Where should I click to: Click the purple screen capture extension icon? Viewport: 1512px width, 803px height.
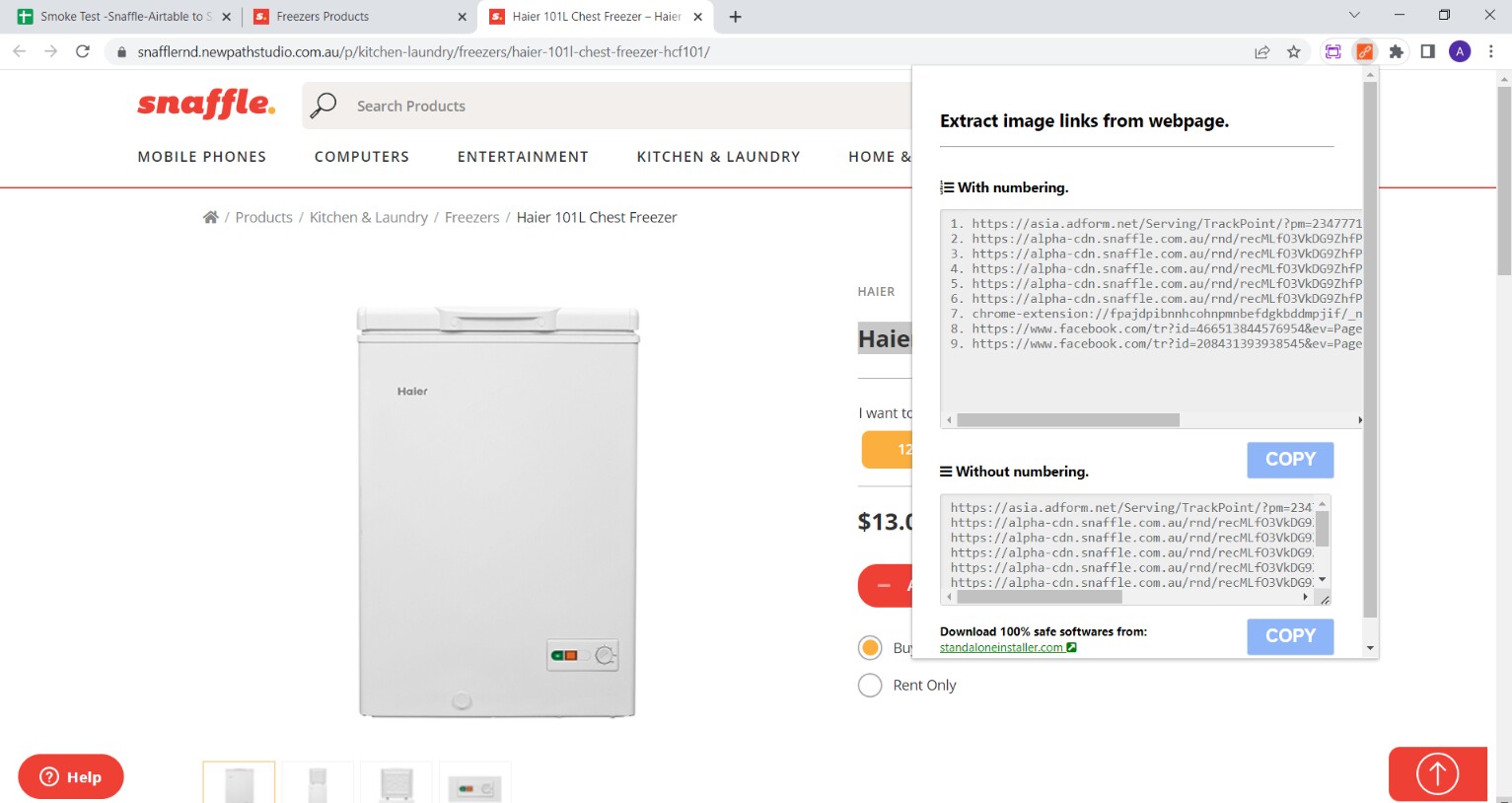(1333, 50)
